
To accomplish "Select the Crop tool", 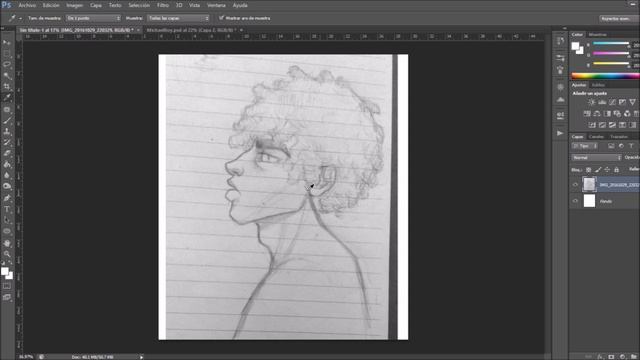I will point(7,87).
